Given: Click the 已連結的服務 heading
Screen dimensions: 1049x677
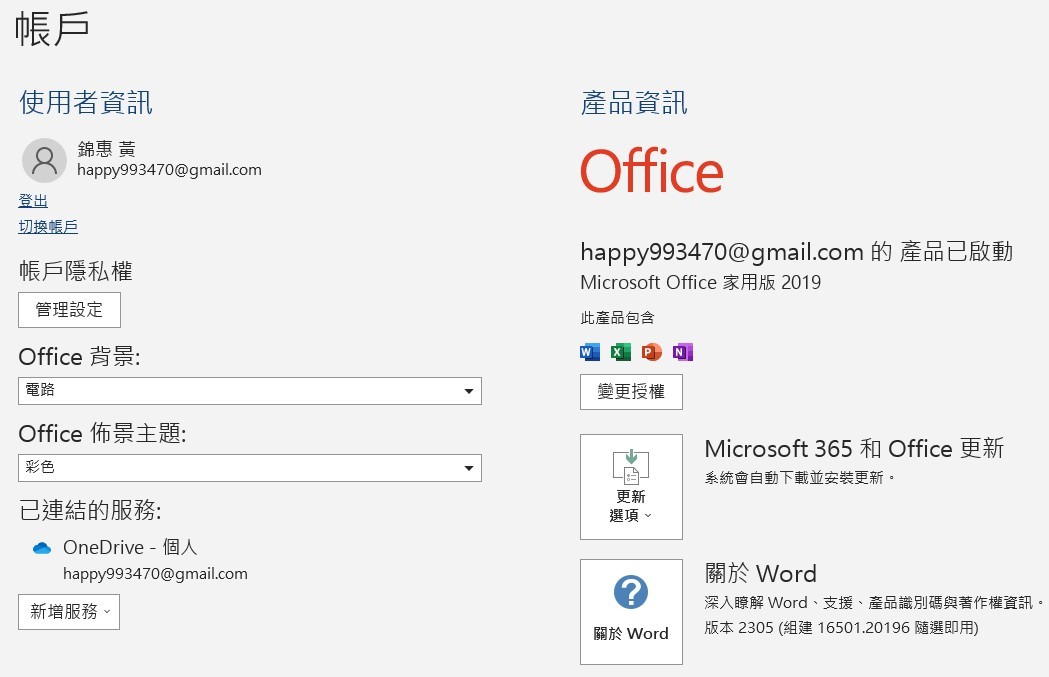Looking at the screenshot, I should tap(90, 510).
